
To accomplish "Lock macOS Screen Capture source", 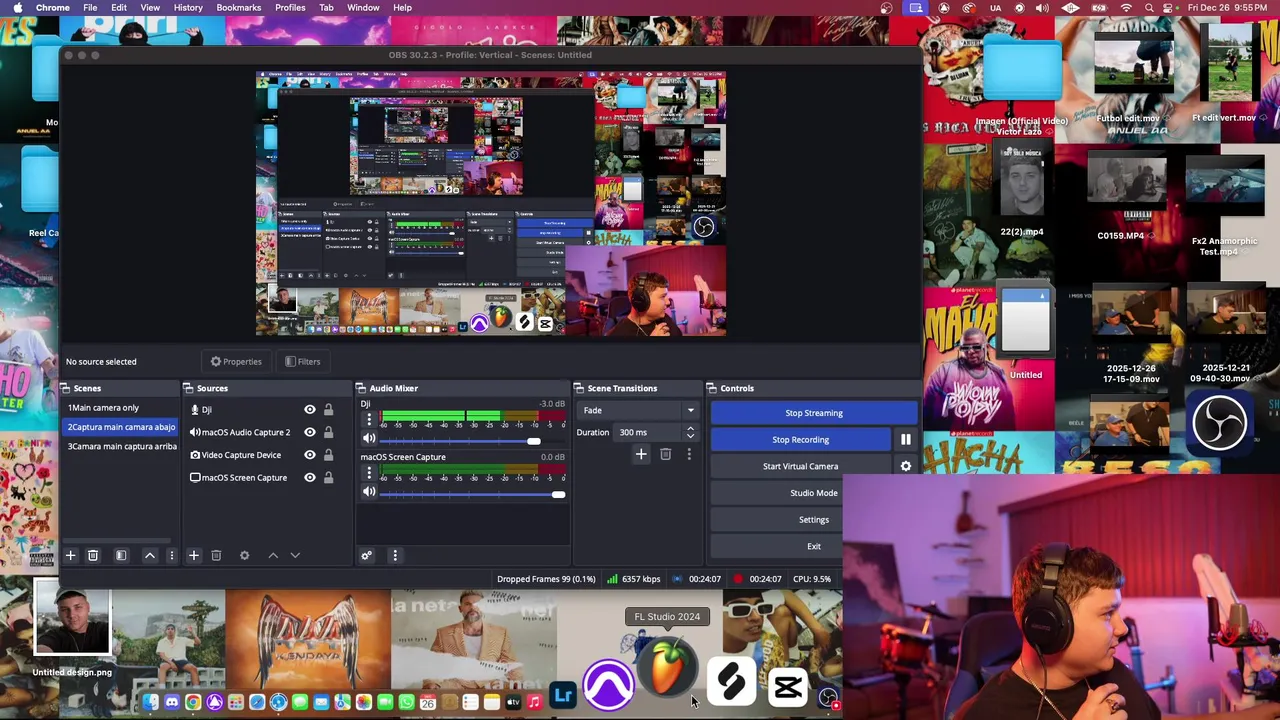I will click(328, 478).
